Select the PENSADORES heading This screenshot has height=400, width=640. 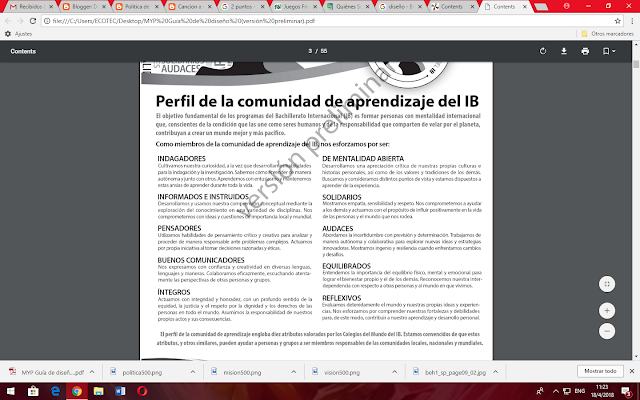[179, 228]
